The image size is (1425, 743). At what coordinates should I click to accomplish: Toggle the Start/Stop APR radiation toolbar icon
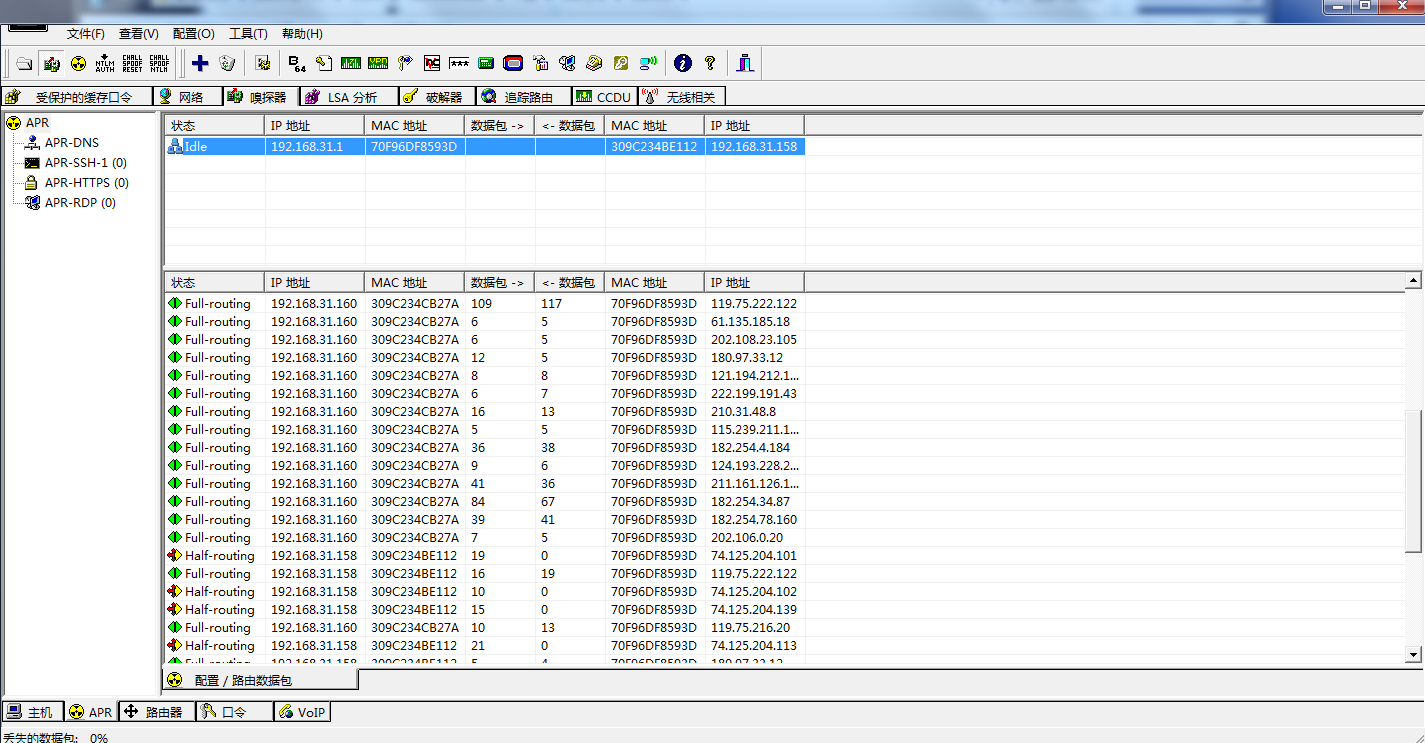coord(78,64)
